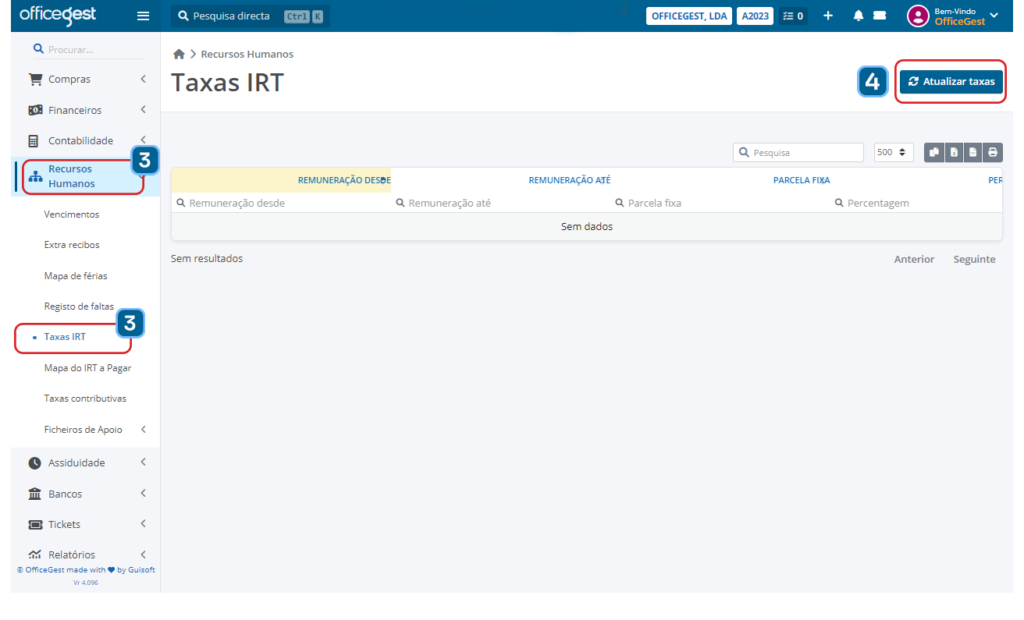Click the OFFICEGEST, LDA company button
1024x620 pixels.
click(689, 16)
